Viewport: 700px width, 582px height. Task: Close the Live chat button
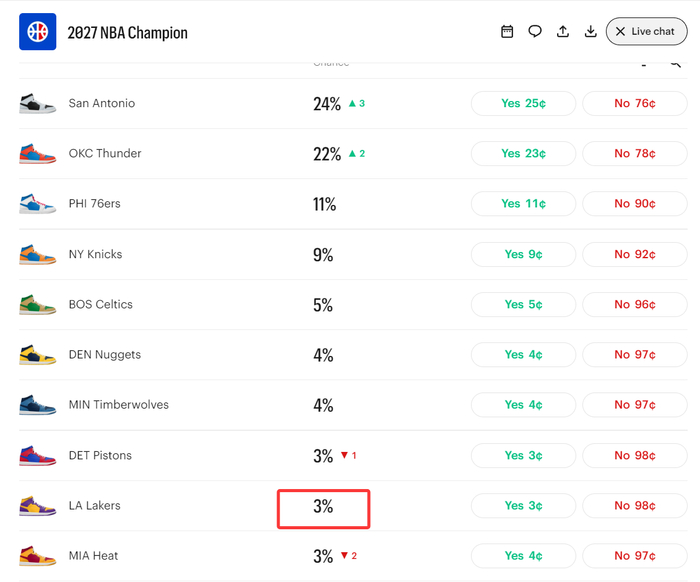(646, 31)
